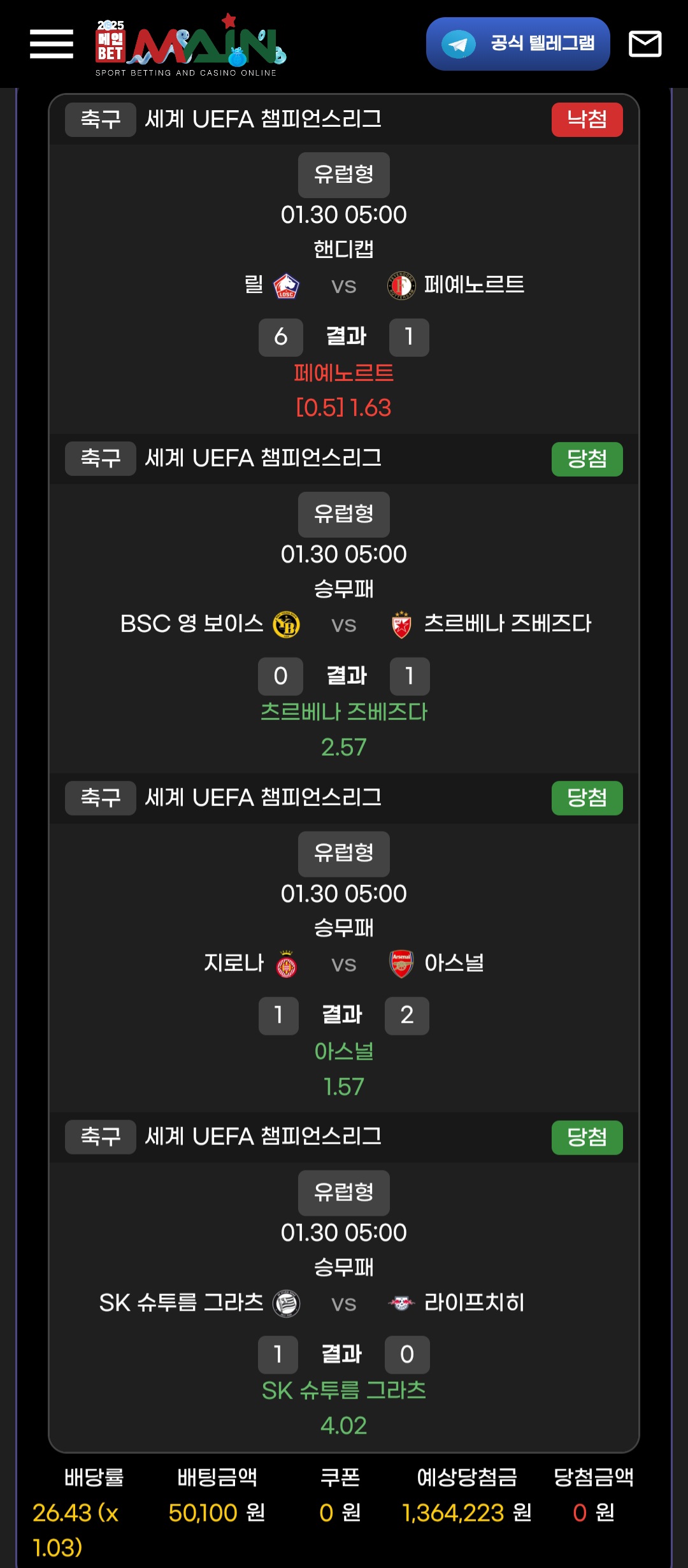Click the 아스널 1.57 winning pick

click(x=344, y=1068)
